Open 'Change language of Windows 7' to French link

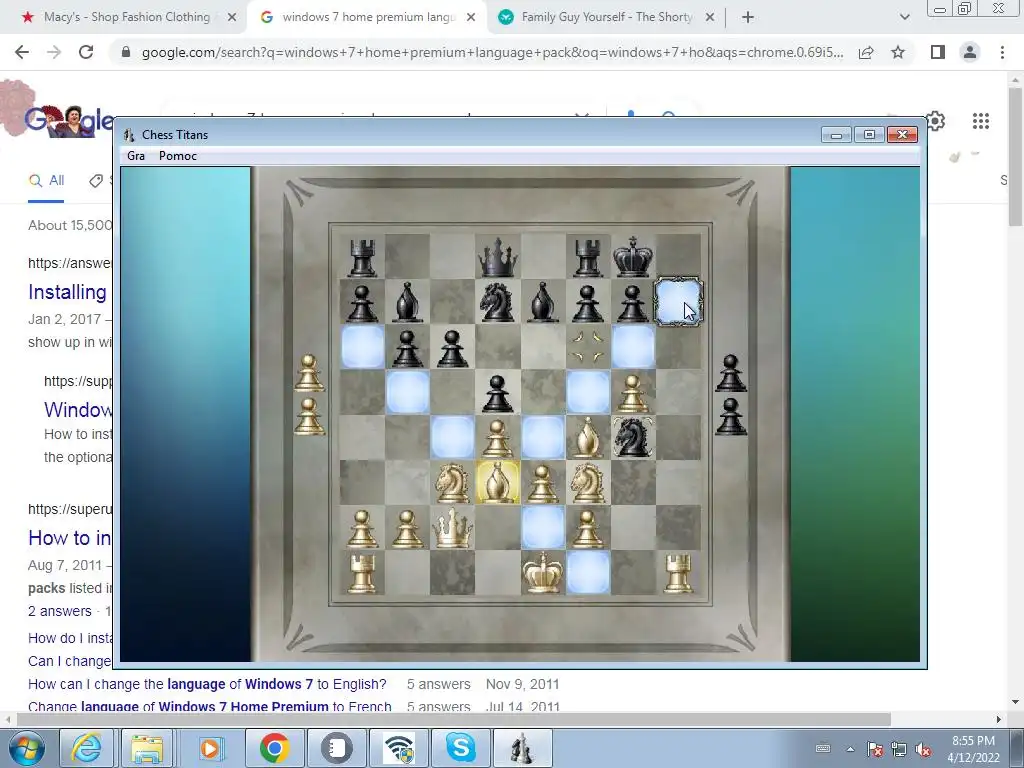[210, 707]
